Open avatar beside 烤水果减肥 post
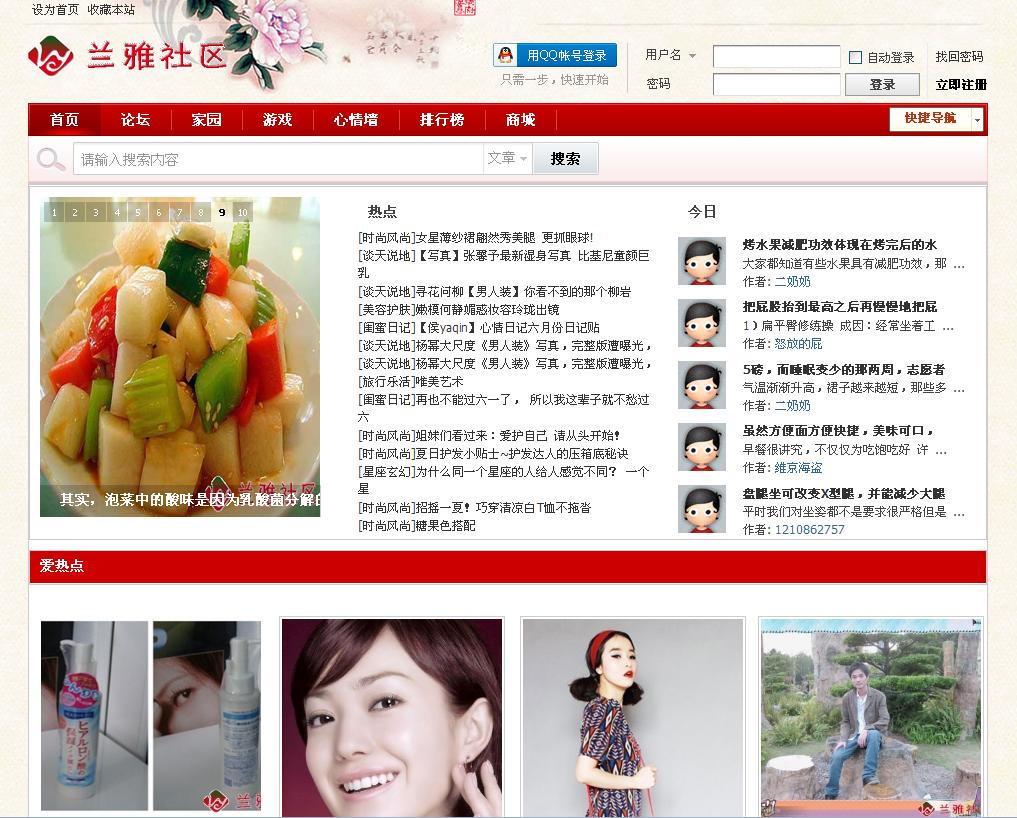This screenshot has width=1017, height=818. tap(702, 261)
